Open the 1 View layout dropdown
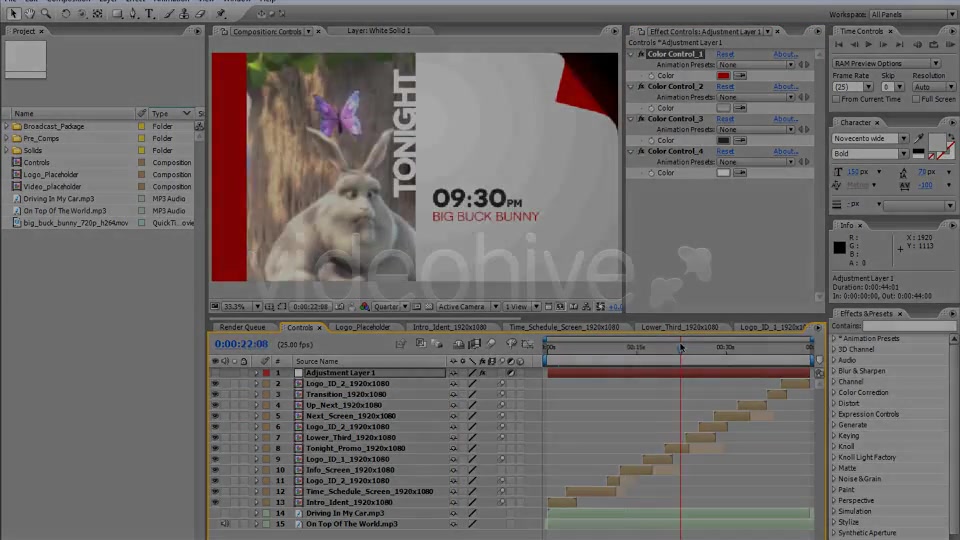Viewport: 960px width, 540px height. click(522, 307)
